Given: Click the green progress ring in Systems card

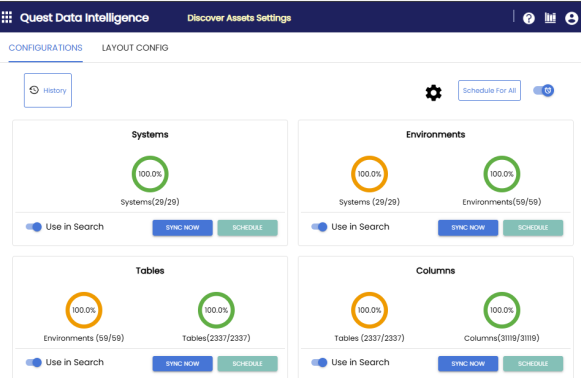Looking at the screenshot, I should point(150,174).
